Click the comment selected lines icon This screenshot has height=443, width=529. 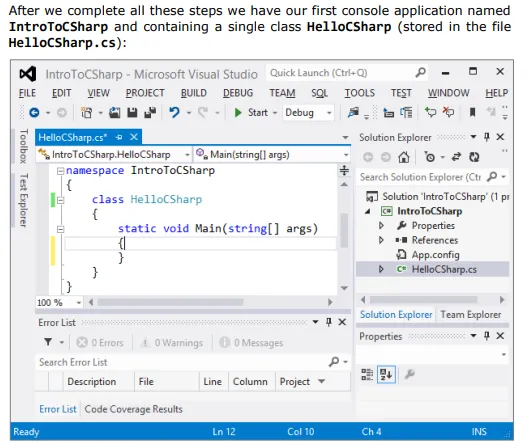tap(430, 112)
